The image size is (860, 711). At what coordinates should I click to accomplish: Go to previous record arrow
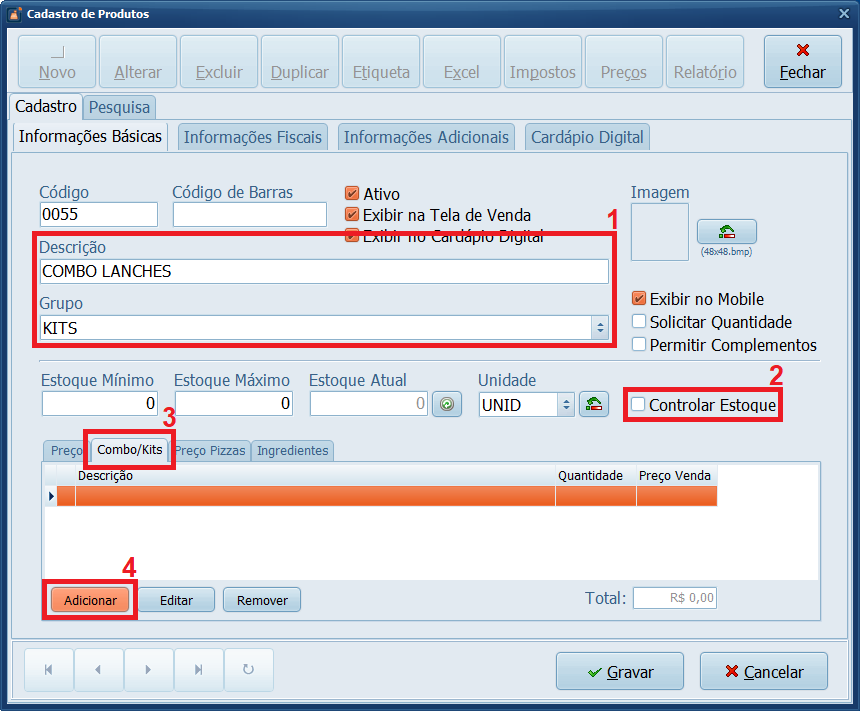click(97, 671)
